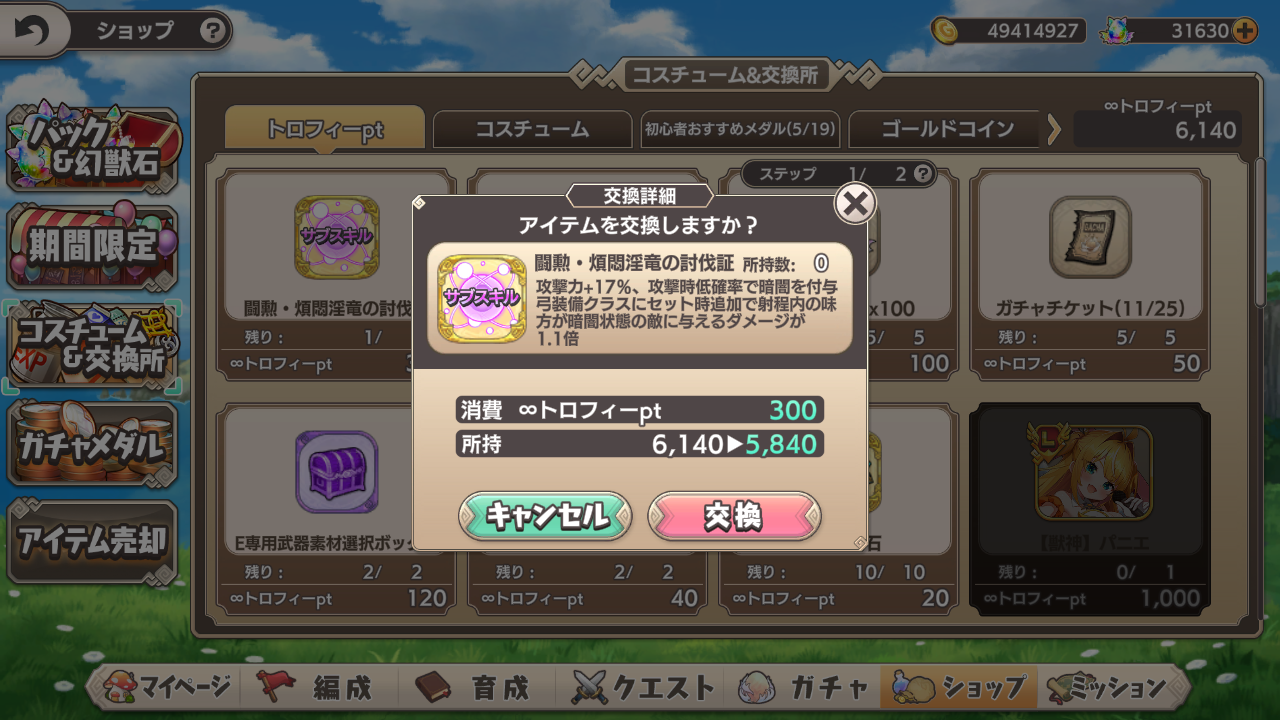Switch to the コスチューム tab
Viewport: 1280px width, 720px height.
point(532,129)
